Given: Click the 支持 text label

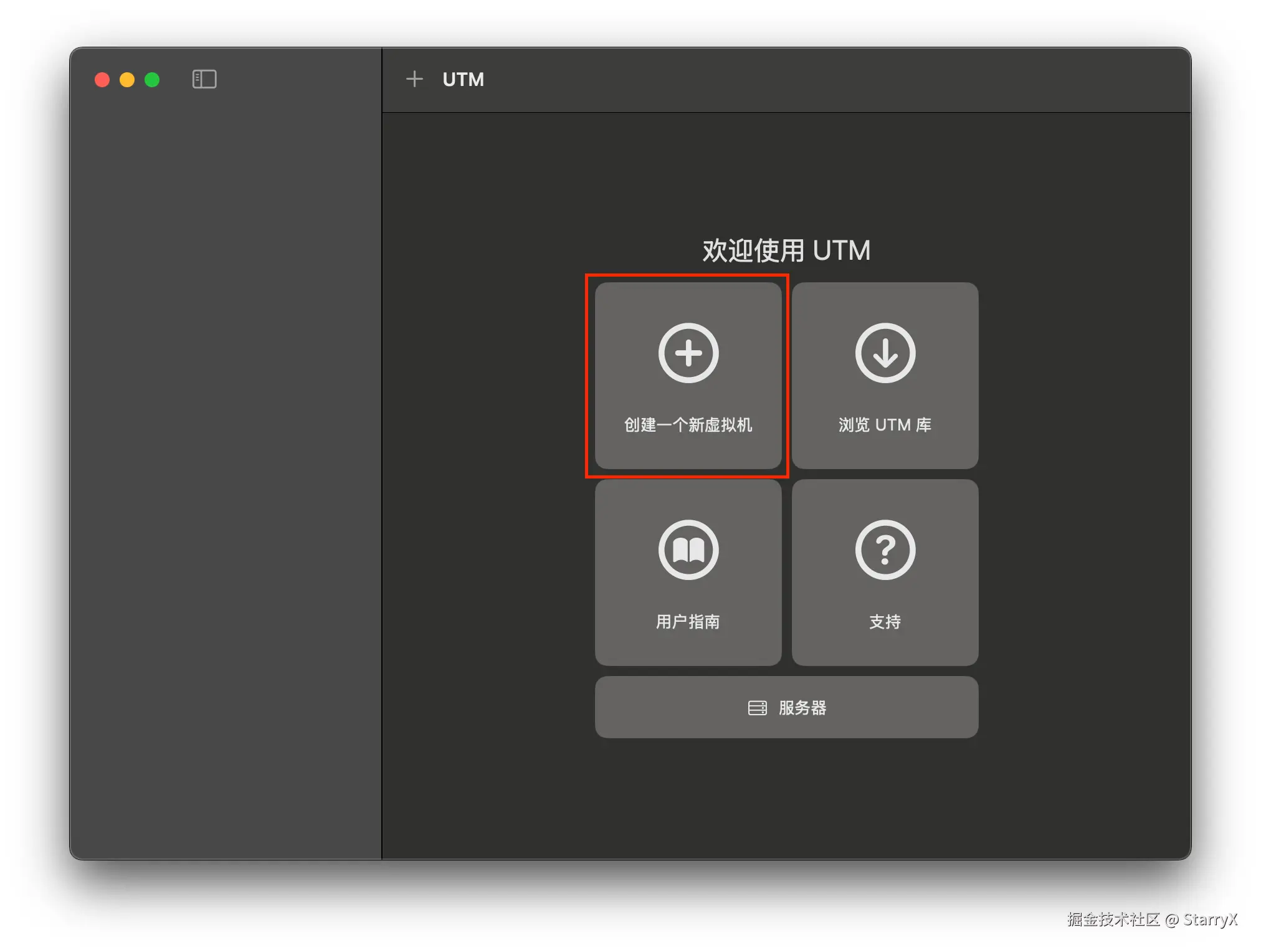Looking at the screenshot, I should [885, 622].
